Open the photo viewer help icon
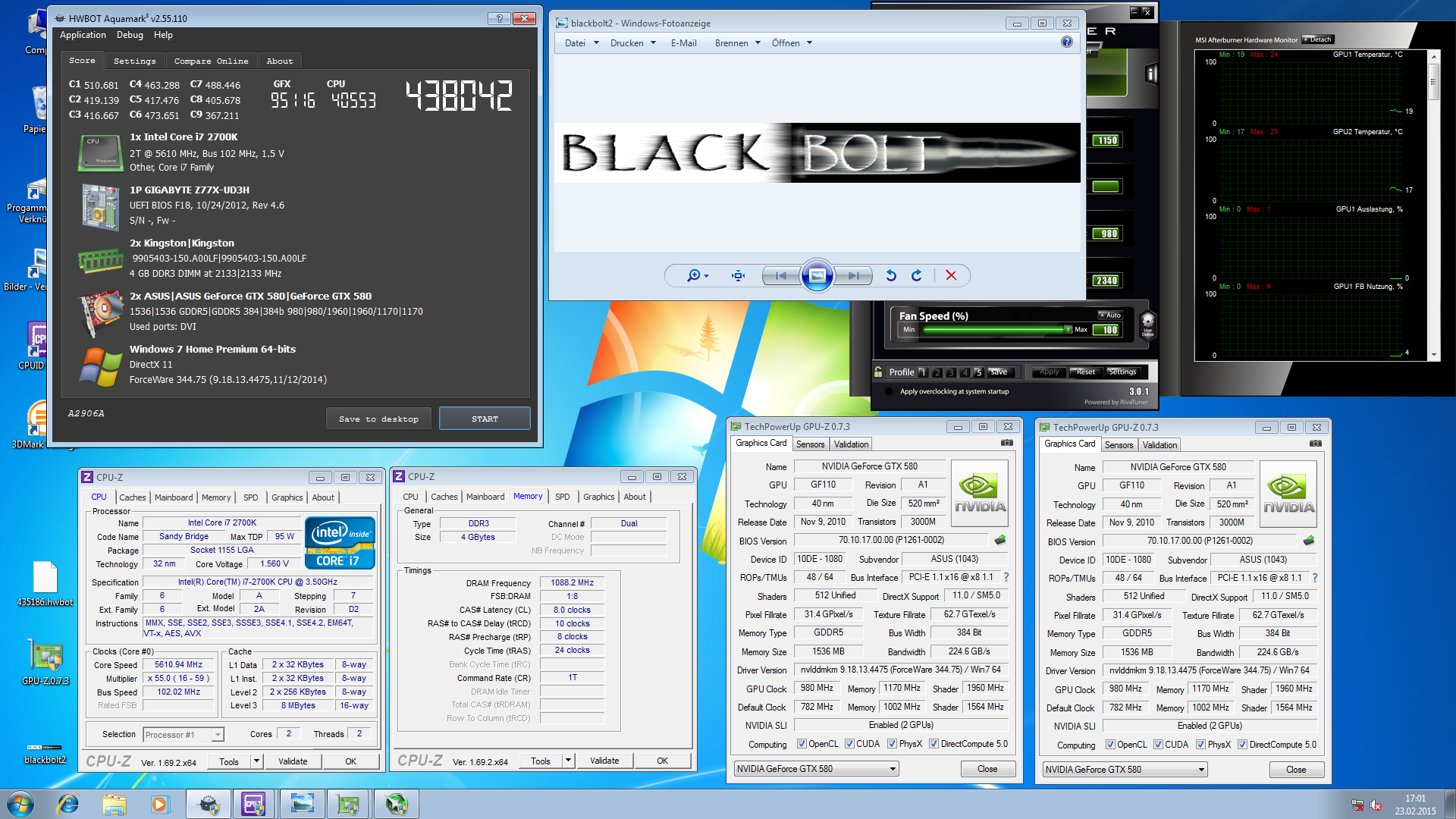Image resolution: width=1456 pixels, height=819 pixels. click(x=1066, y=42)
